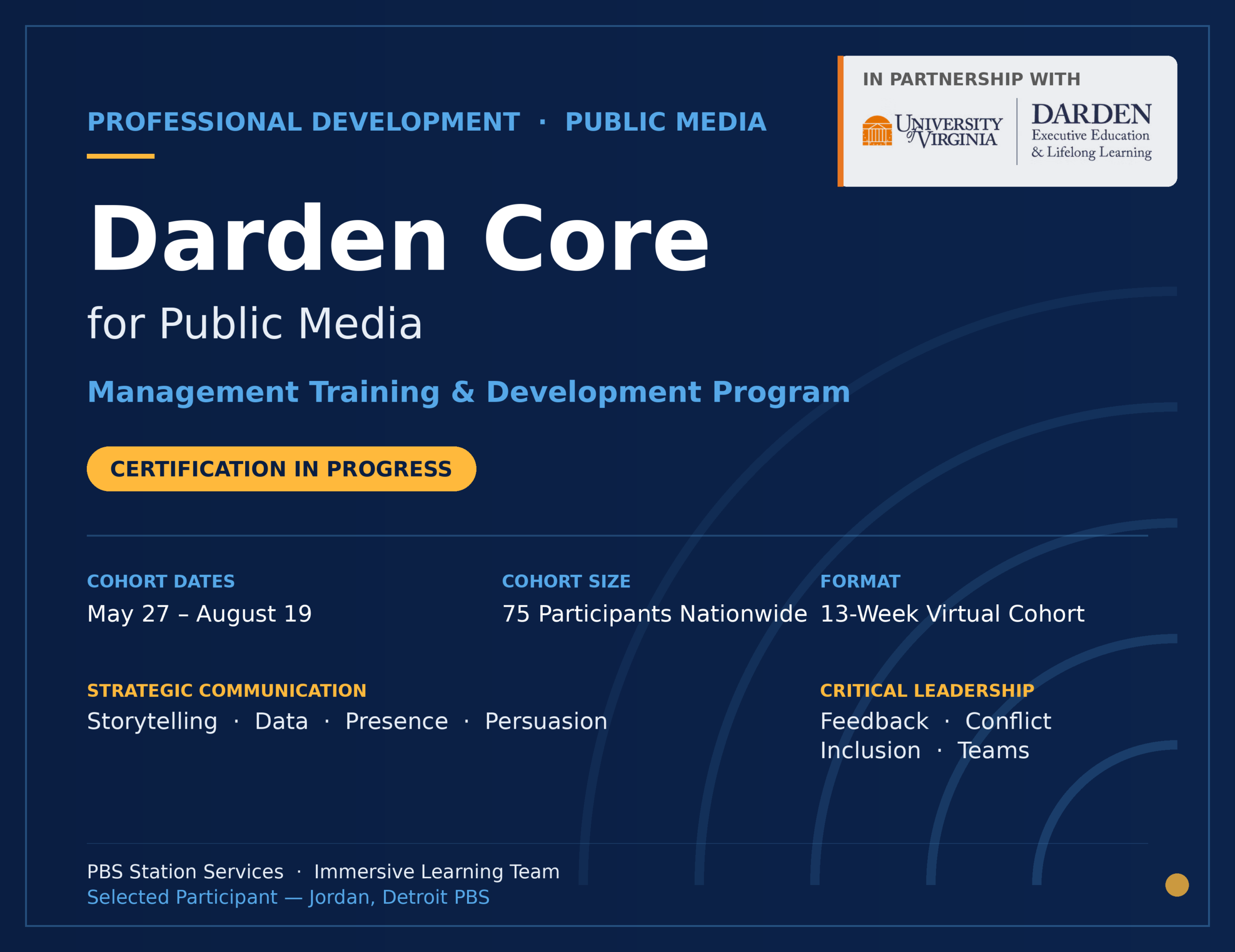This screenshot has height=952, width=1235.
Task: Click the 'Format' label
Action: [860, 581]
